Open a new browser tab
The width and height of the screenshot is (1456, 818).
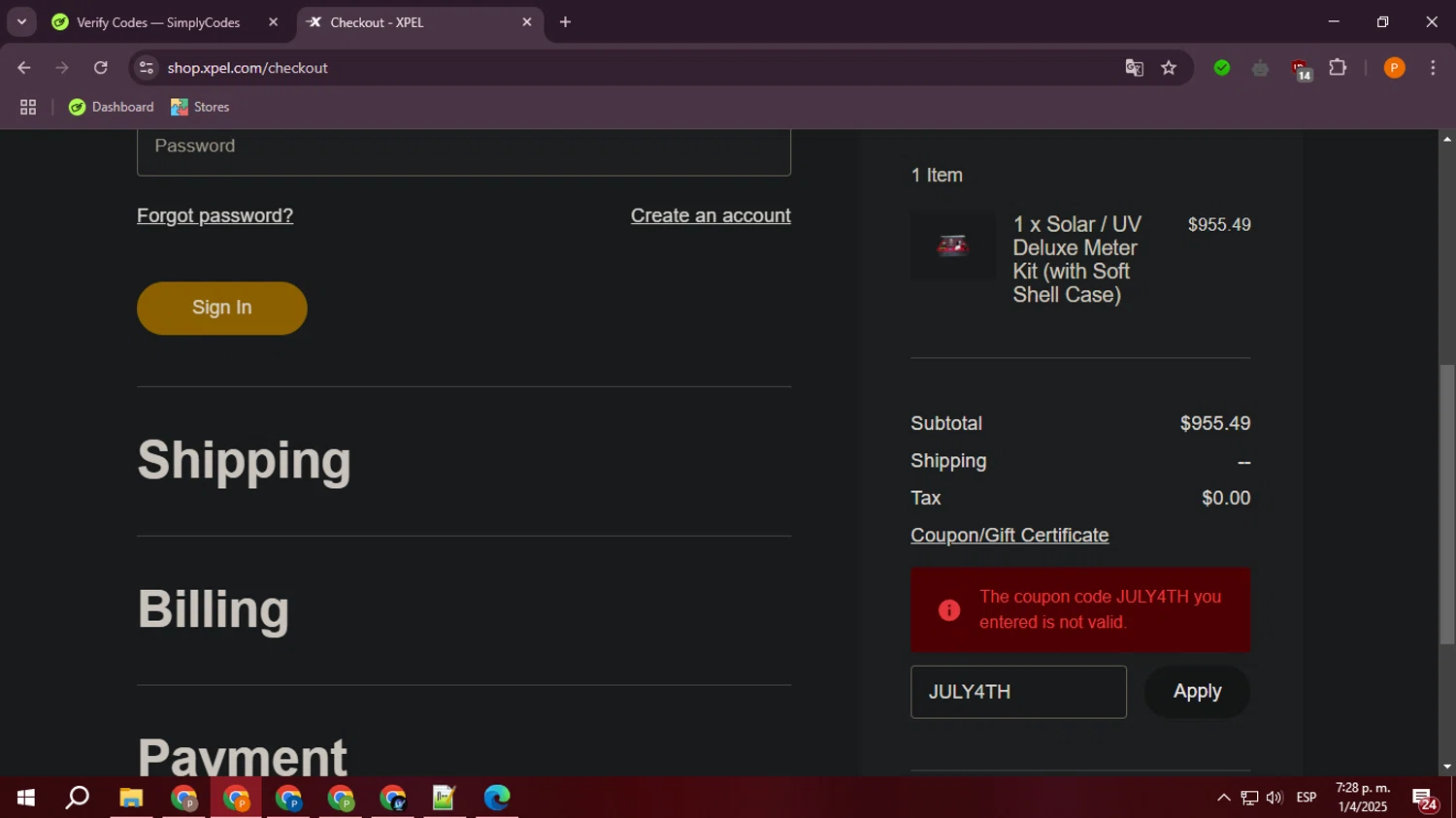[565, 22]
